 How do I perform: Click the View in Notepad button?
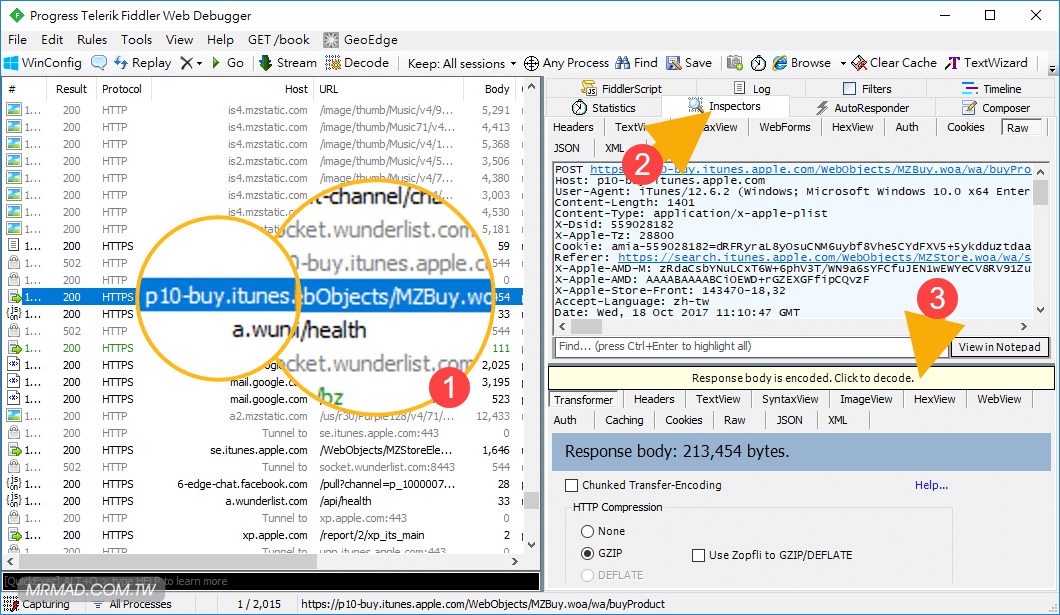click(999, 347)
